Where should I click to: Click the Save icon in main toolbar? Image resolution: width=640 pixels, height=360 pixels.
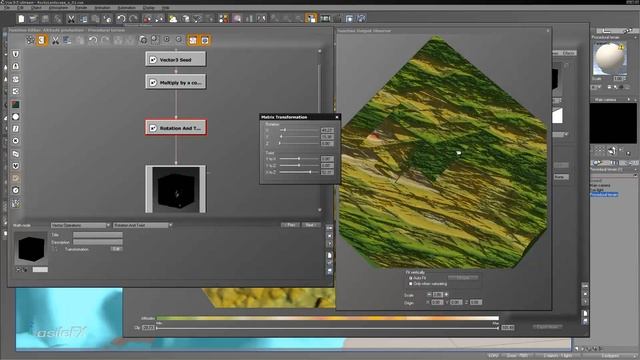point(45,18)
